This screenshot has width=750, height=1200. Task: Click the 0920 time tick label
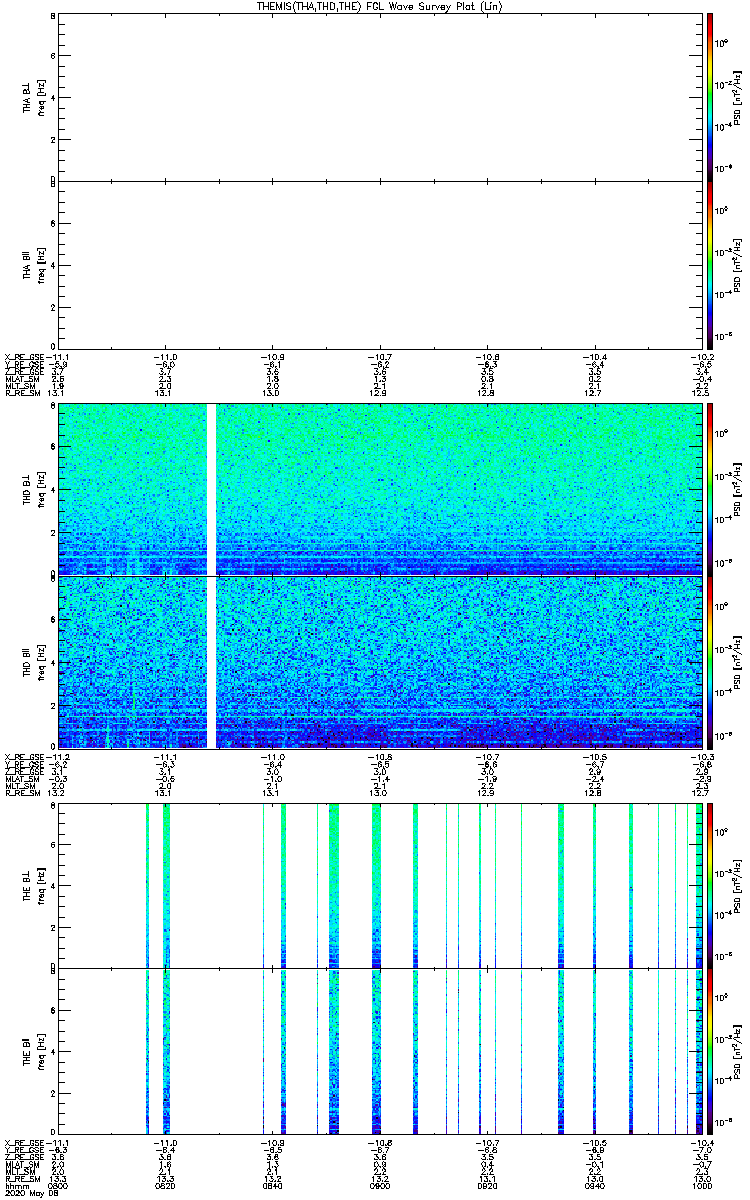click(x=487, y=1184)
